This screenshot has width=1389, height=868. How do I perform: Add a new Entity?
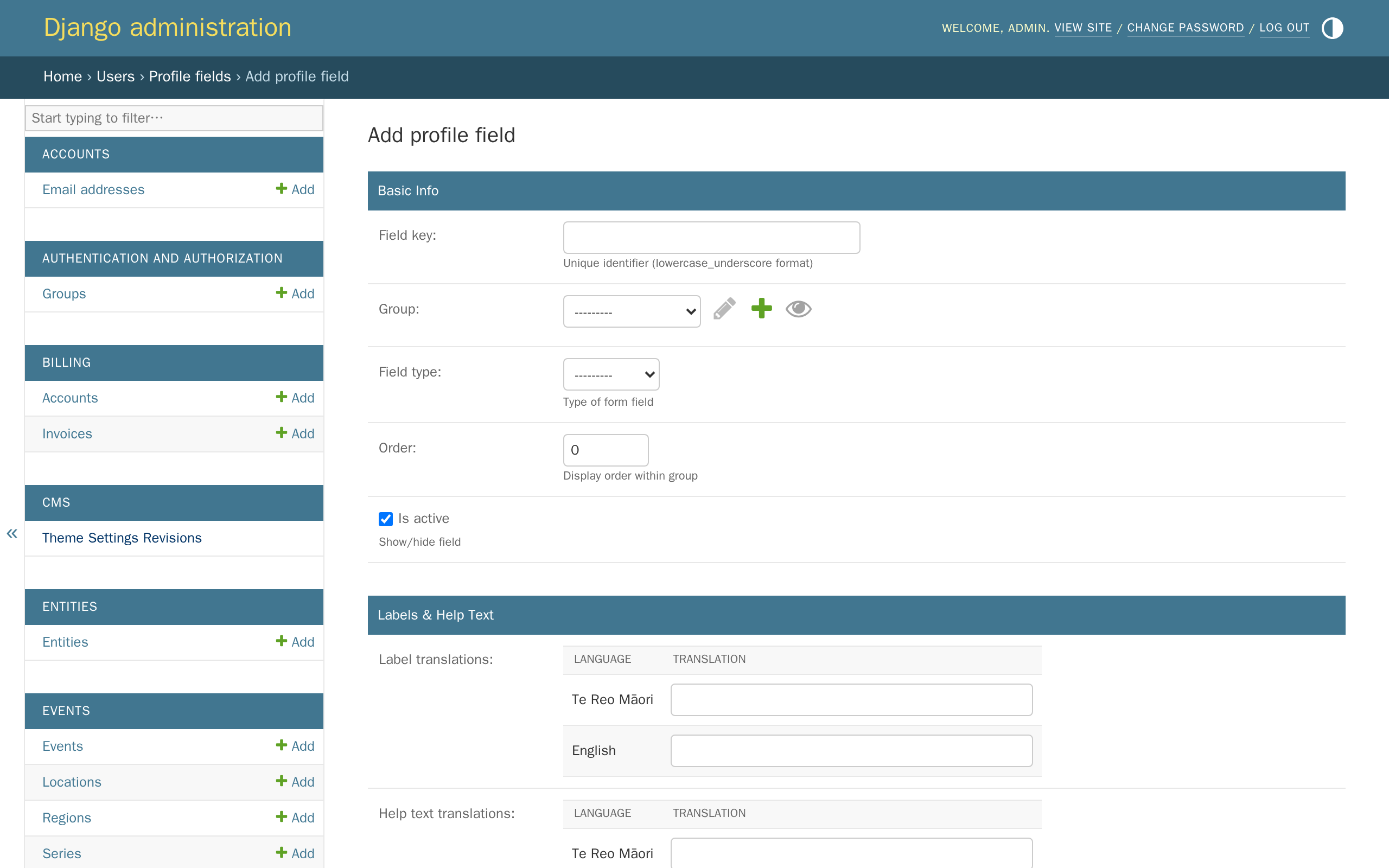point(295,642)
